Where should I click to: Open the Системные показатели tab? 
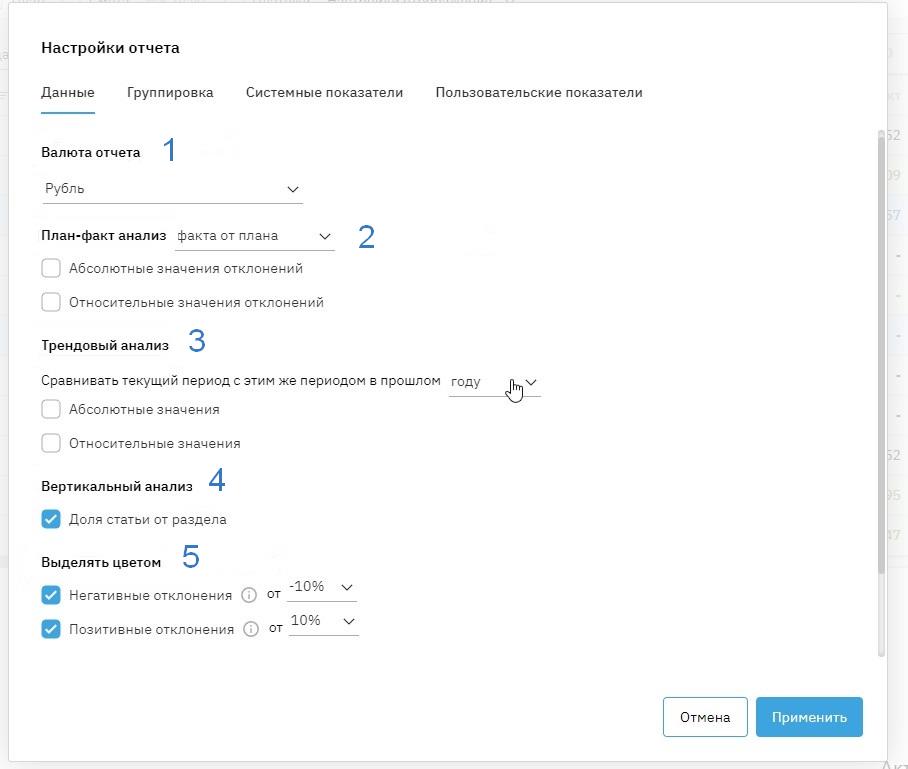coord(324,93)
